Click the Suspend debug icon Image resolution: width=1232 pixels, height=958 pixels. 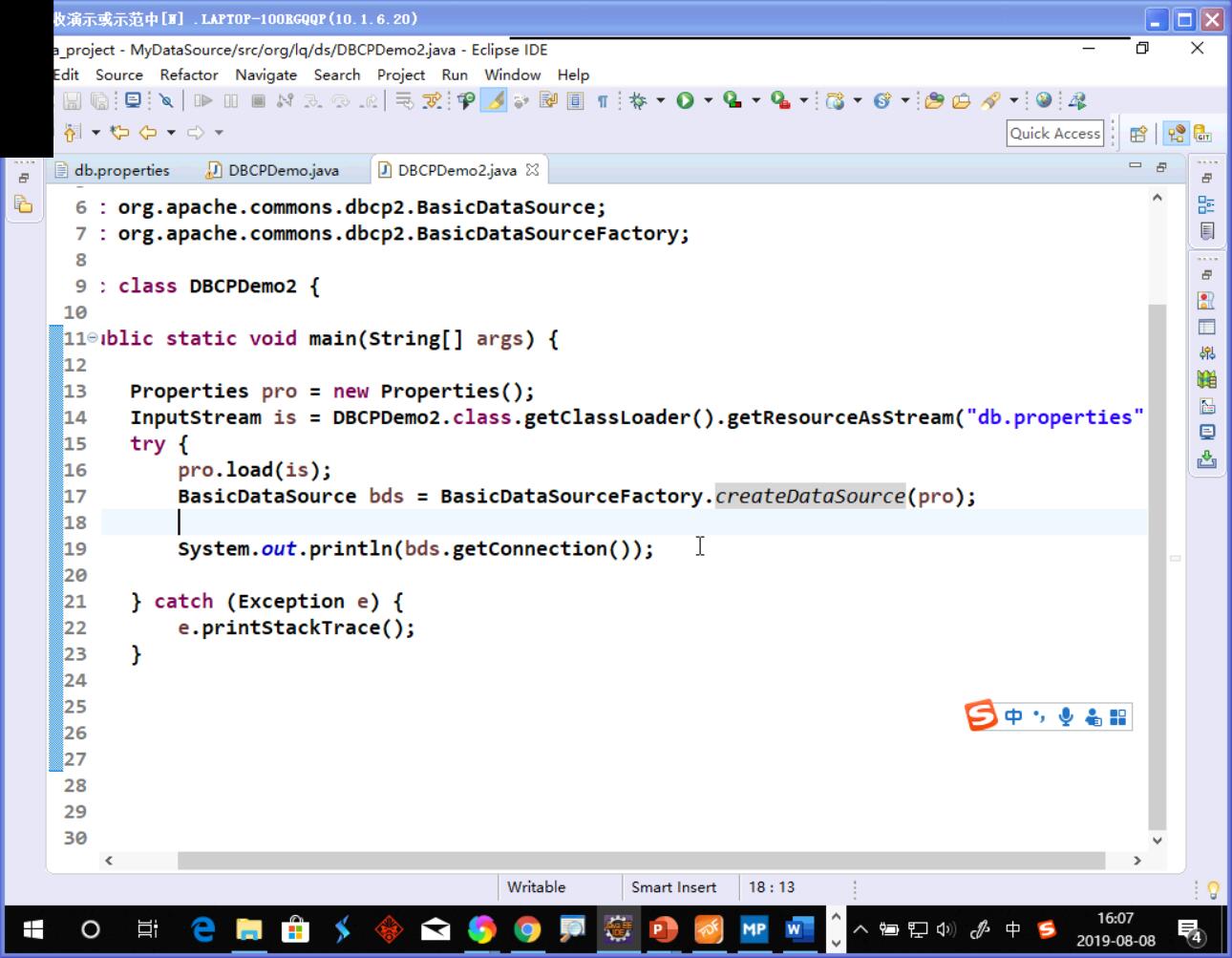coord(230,100)
